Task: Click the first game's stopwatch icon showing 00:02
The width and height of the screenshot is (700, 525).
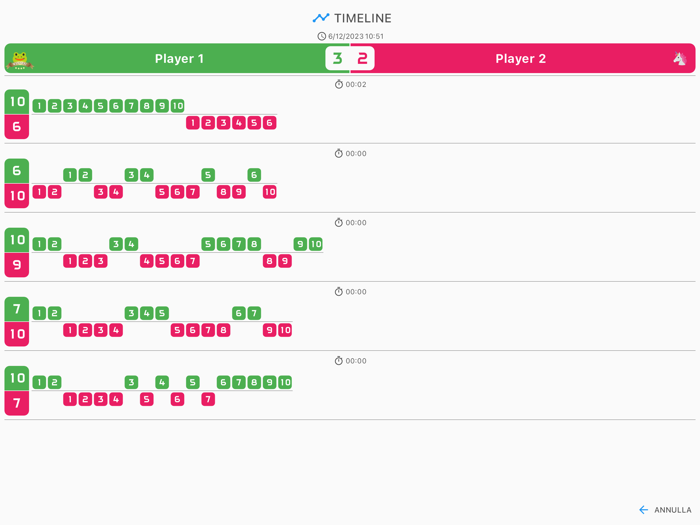Action: coord(339,85)
